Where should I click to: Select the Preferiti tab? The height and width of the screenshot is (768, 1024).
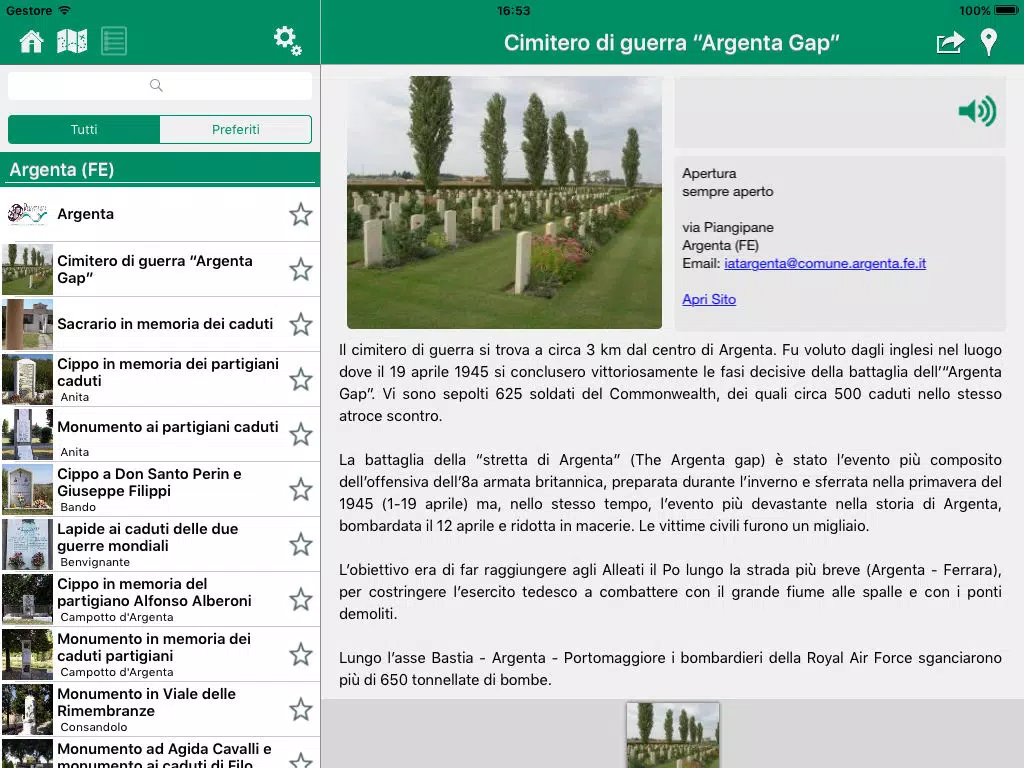236,129
